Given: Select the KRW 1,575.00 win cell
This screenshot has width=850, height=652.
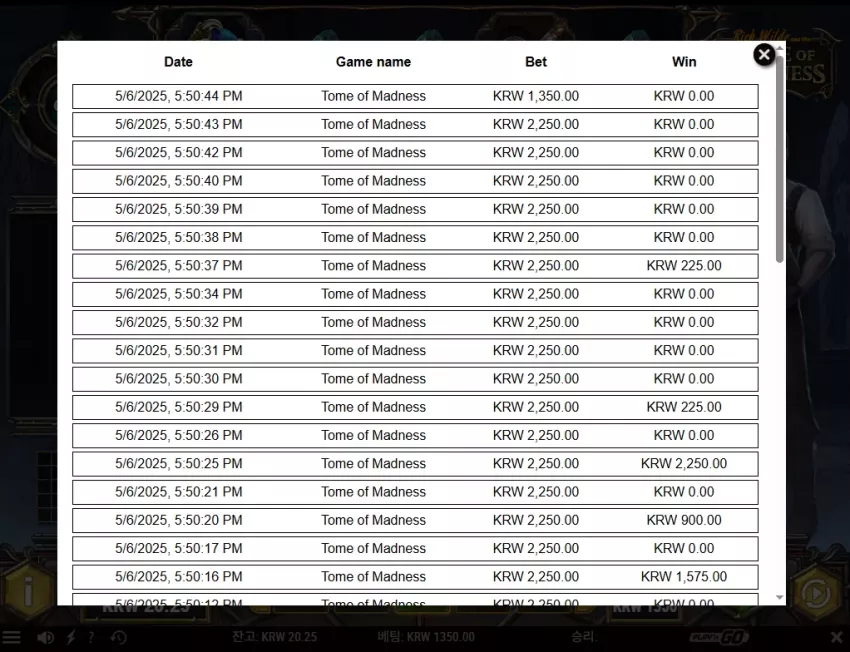Looking at the screenshot, I should click(684, 577).
